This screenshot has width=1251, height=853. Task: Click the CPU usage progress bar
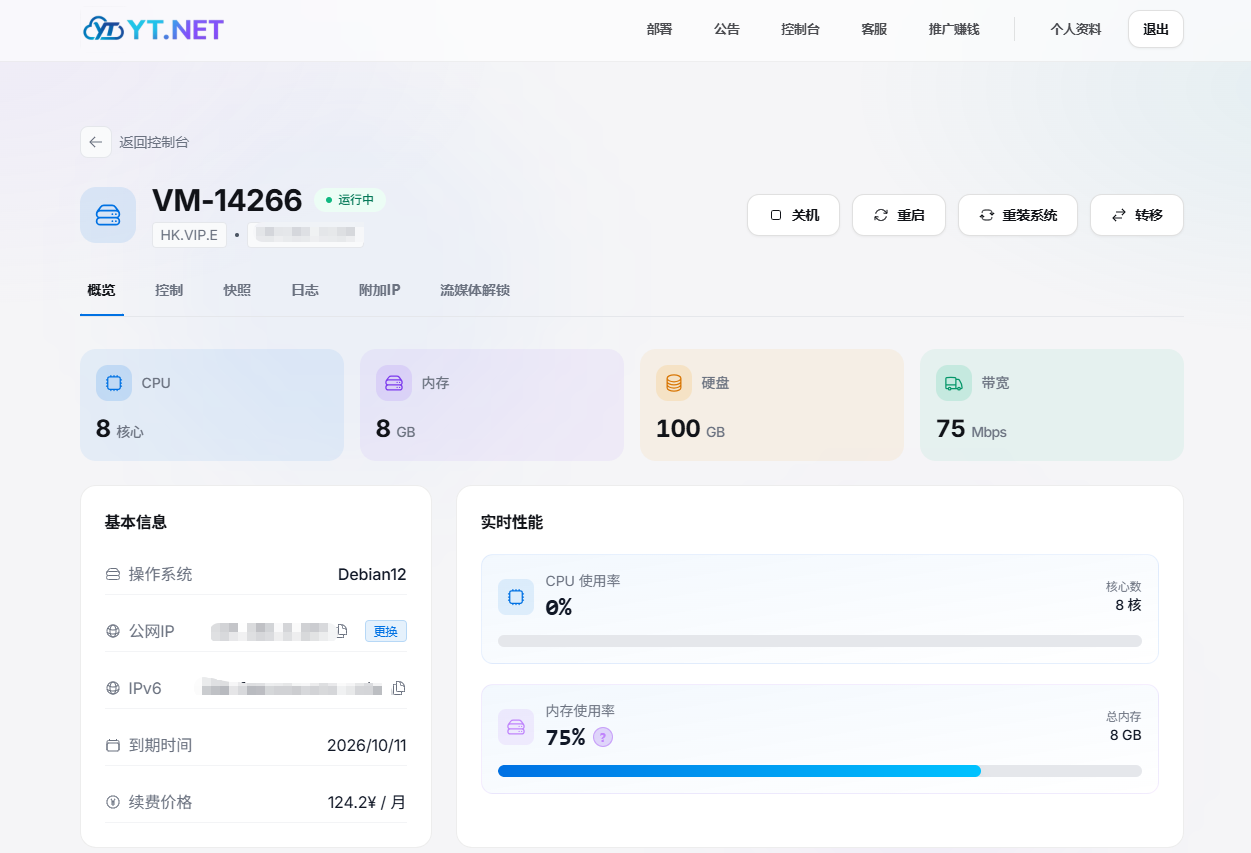click(820, 641)
